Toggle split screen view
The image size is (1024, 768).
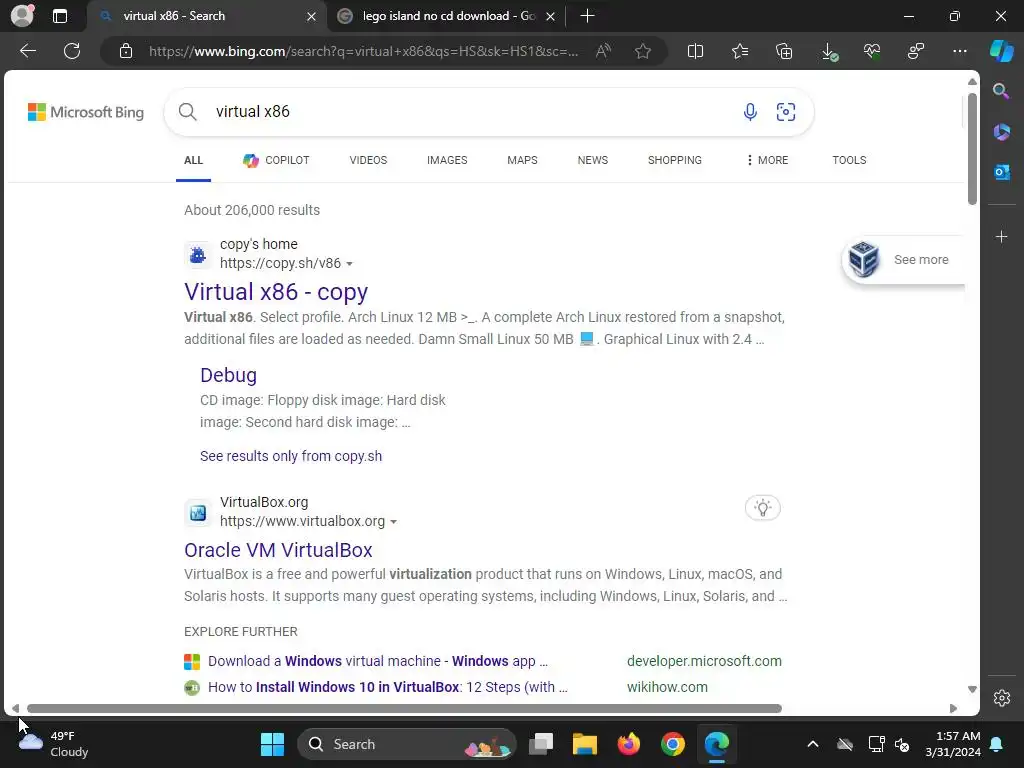pos(696,51)
